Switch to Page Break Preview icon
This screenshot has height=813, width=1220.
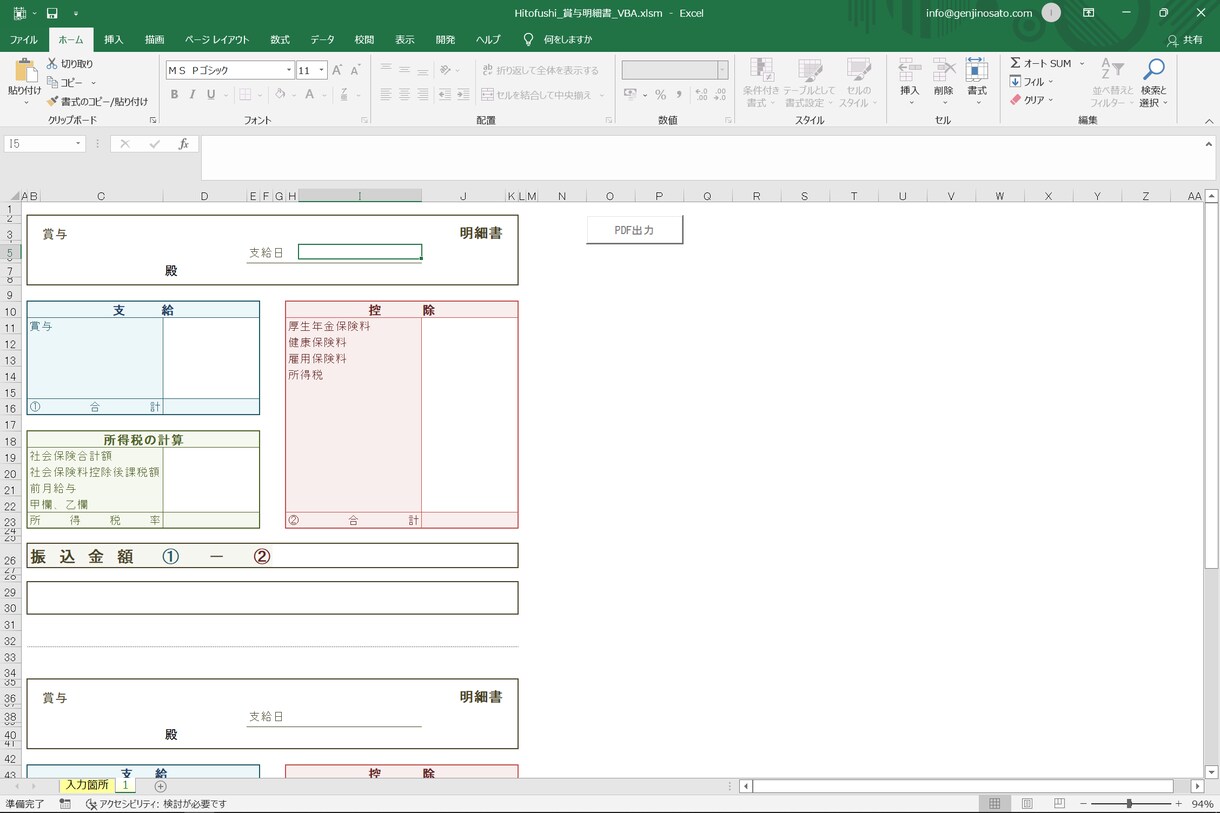pos(1059,804)
